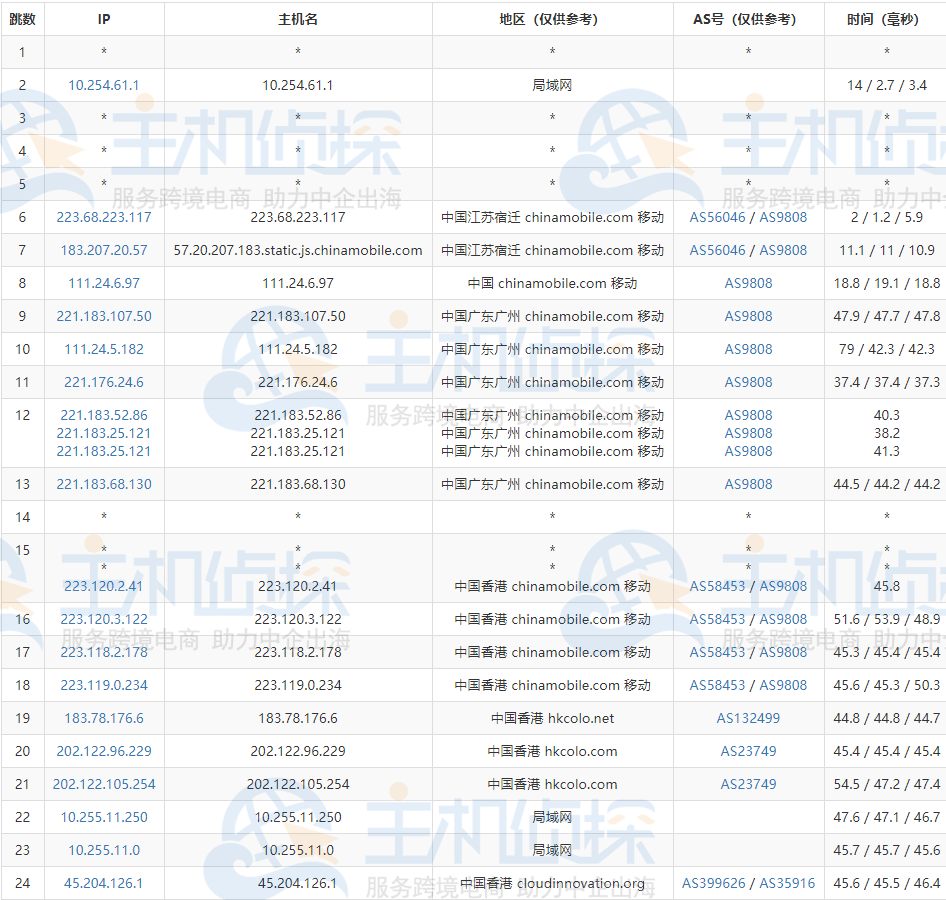Open IP link 183.78.176.6

click(x=104, y=718)
